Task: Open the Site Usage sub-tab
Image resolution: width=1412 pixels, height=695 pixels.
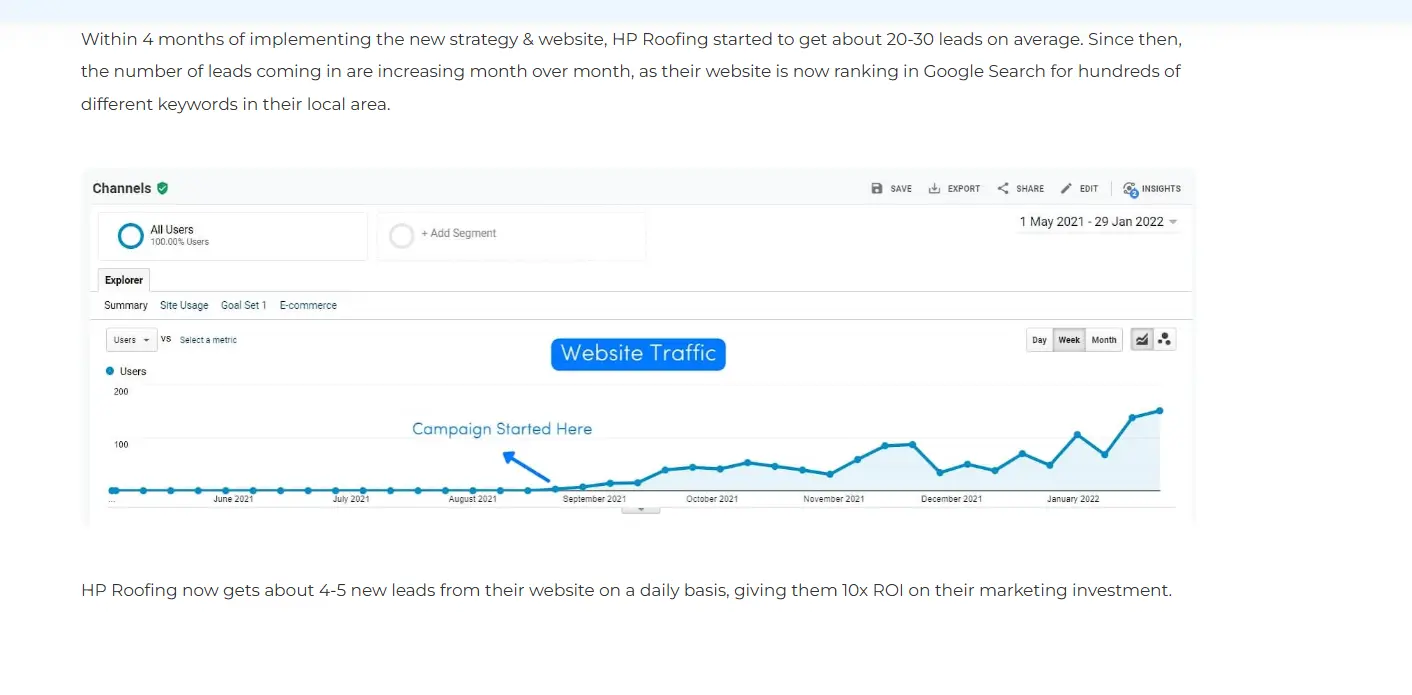Action: 184,305
